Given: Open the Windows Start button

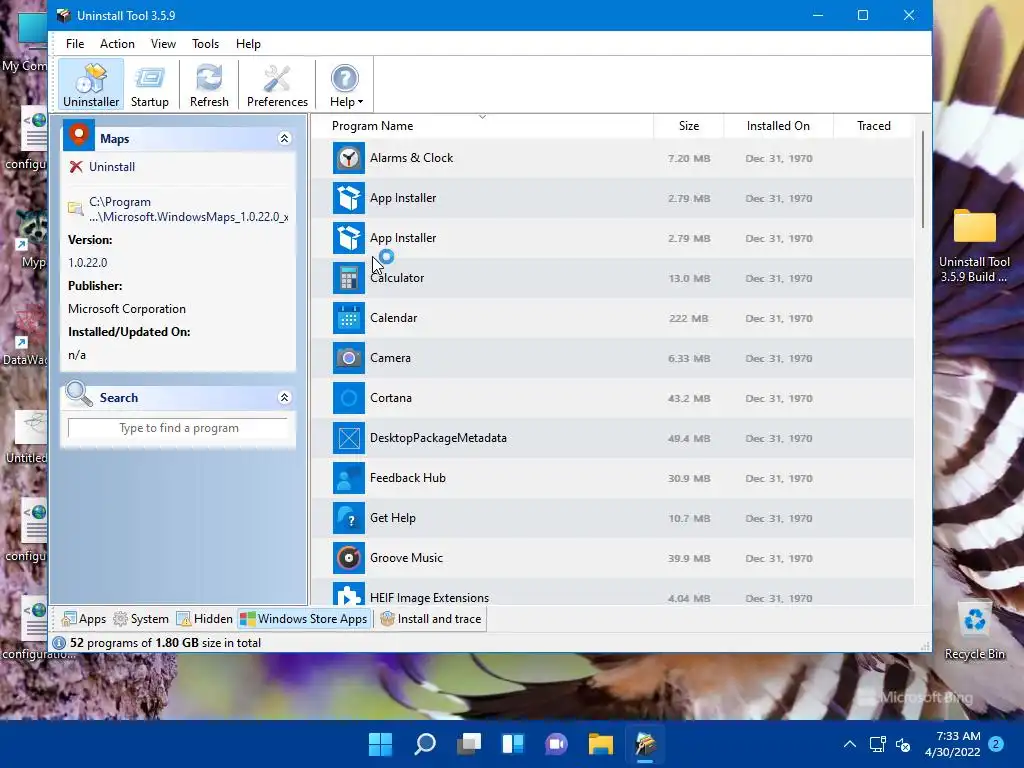Looking at the screenshot, I should coord(380,743).
